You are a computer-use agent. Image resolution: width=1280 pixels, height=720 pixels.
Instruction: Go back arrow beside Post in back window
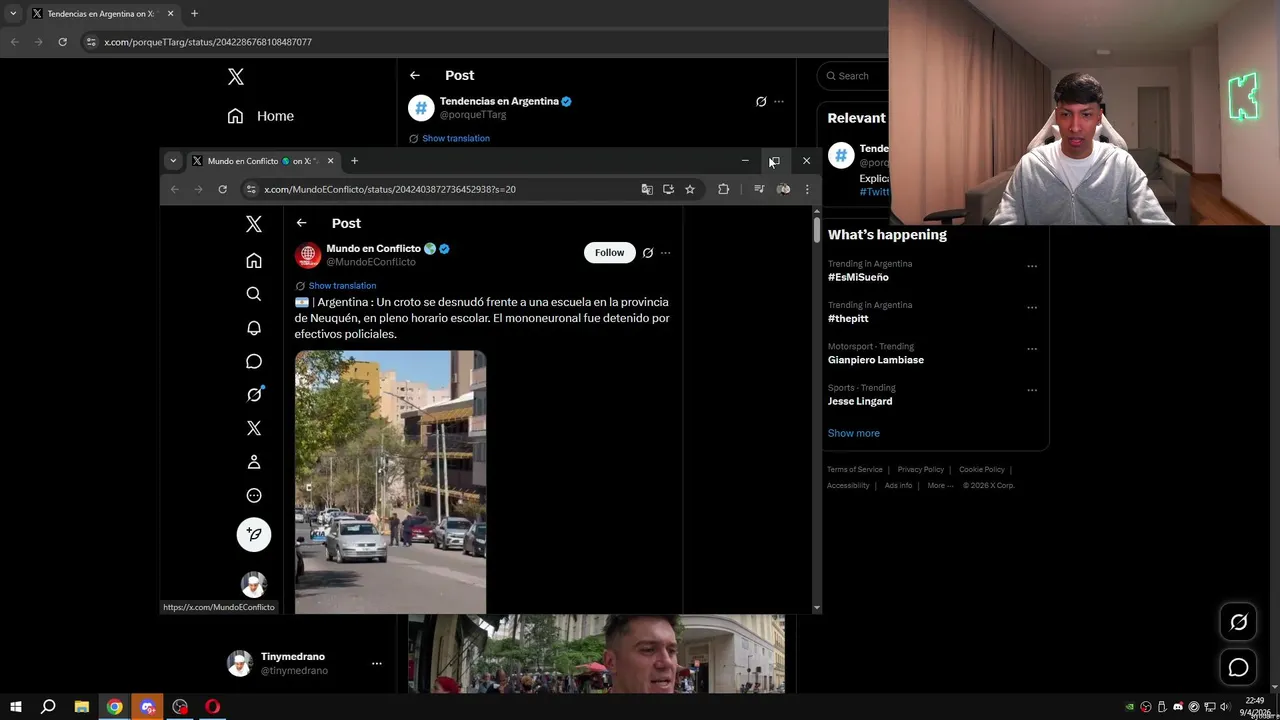coord(415,75)
